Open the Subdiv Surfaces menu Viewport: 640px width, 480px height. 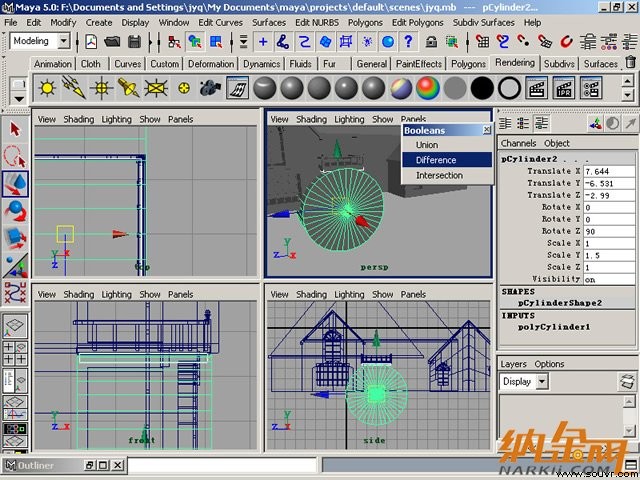coord(483,22)
